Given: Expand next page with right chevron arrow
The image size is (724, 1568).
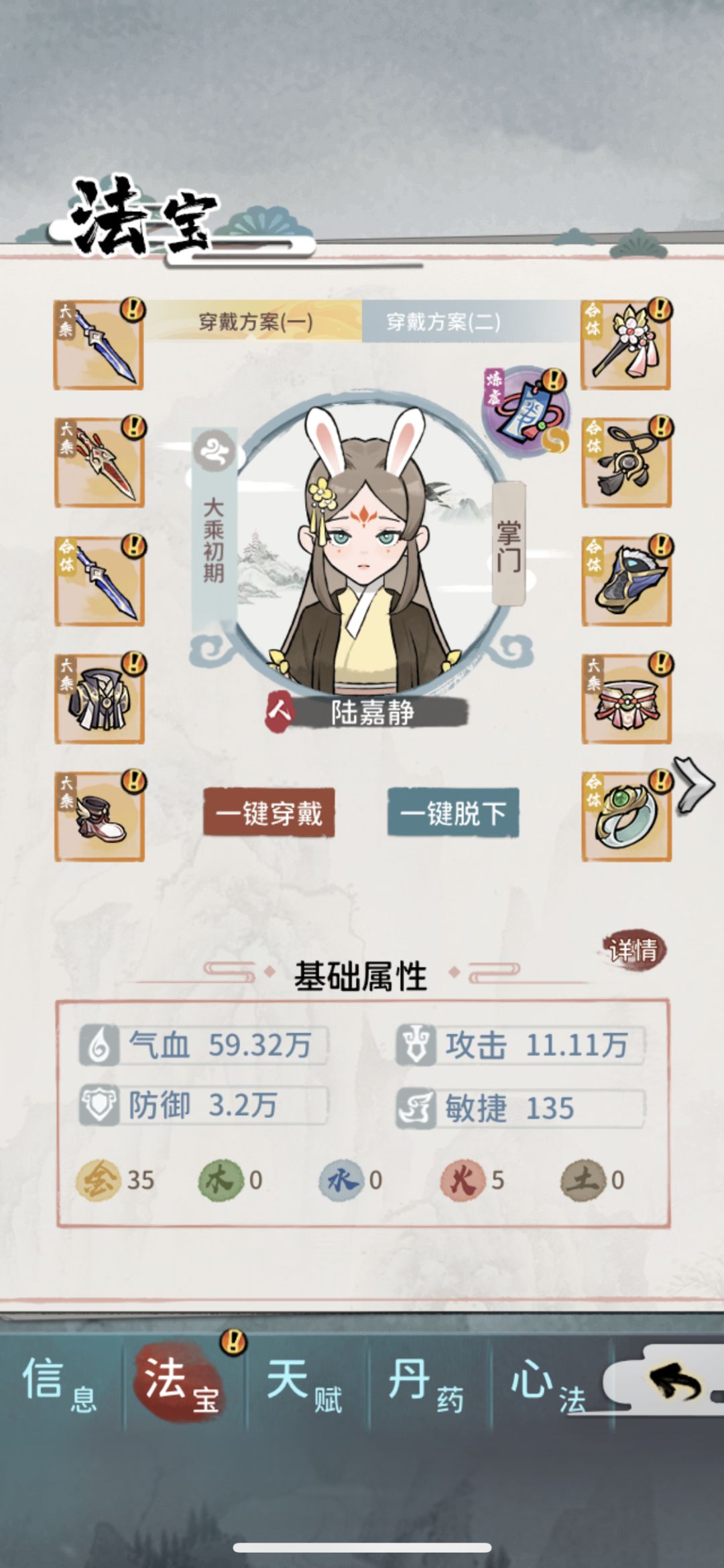Looking at the screenshot, I should tap(695, 785).
